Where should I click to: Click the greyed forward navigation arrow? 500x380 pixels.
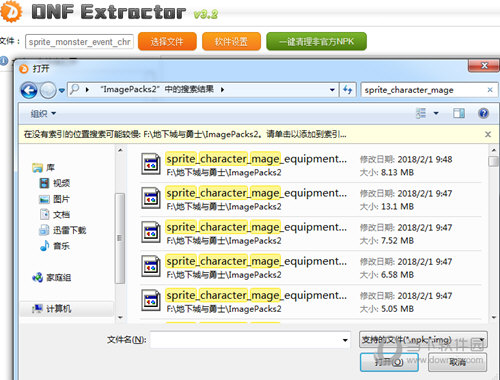[x=48, y=90]
